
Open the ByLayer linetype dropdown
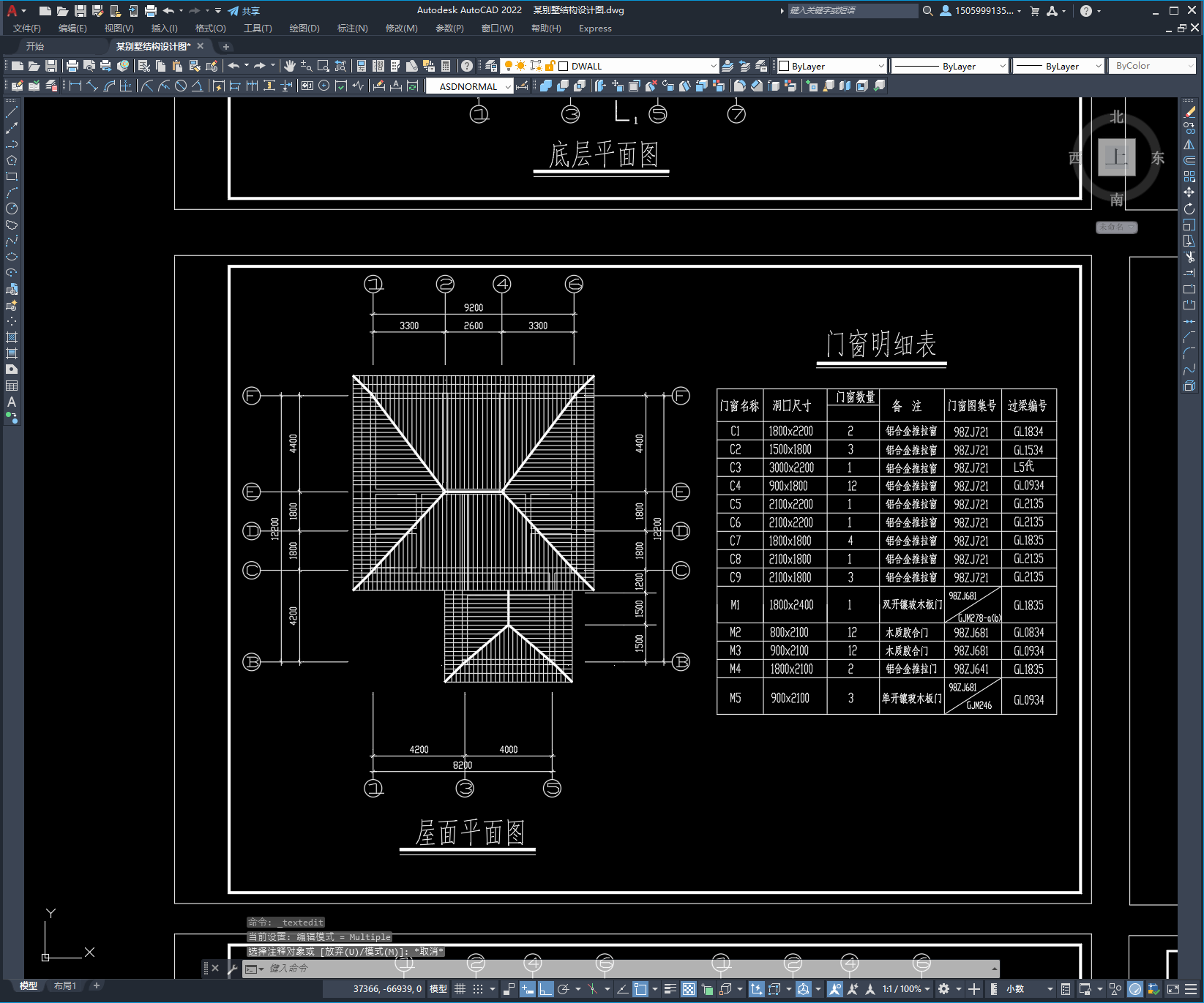[1002, 66]
